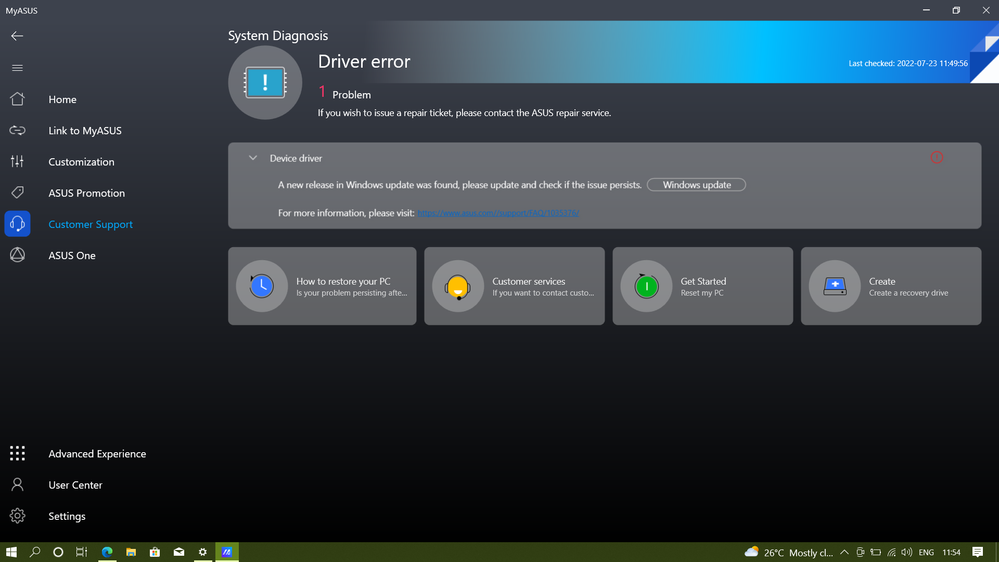999x562 pixels.
Task: Show hidden system tray icons
Action: 844,552
